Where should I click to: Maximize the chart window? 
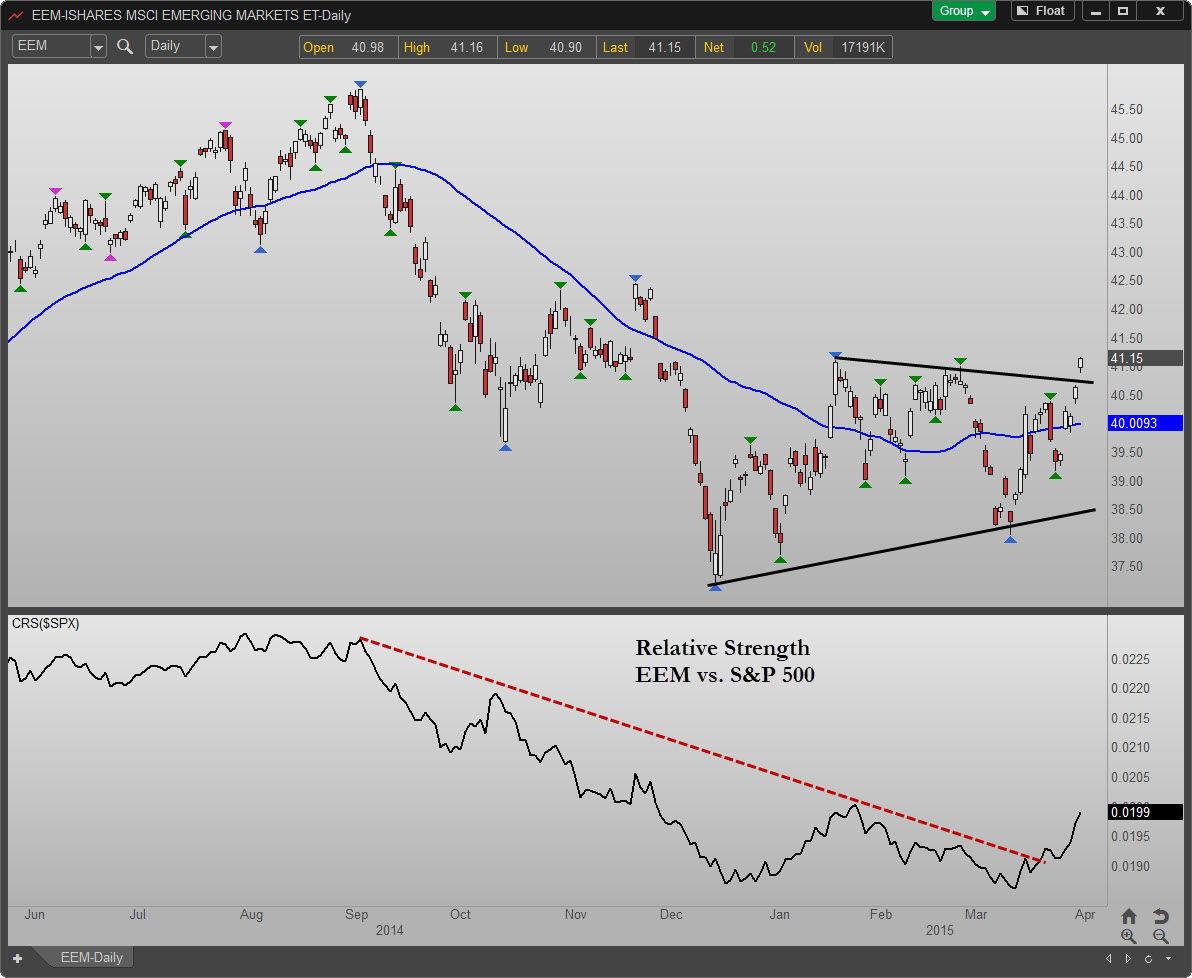[x=1123, y=11]
